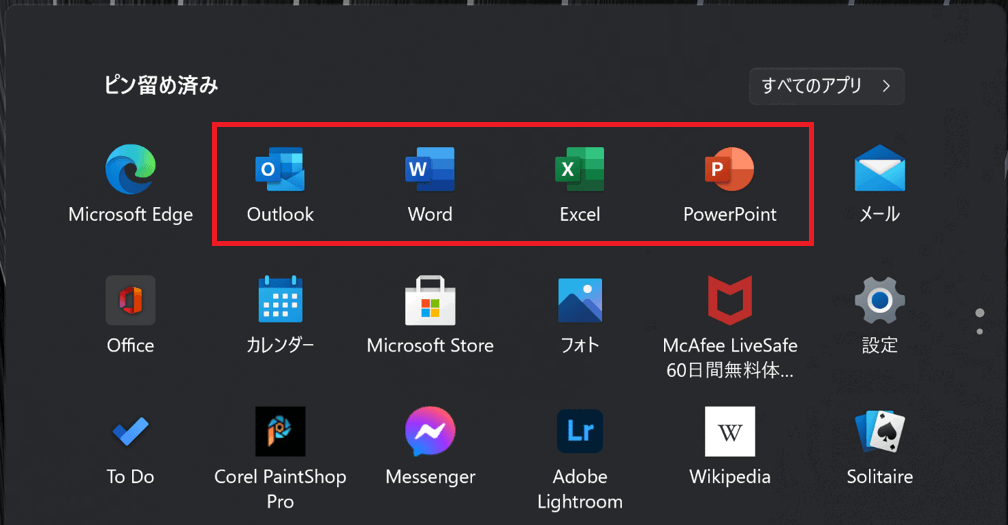Start Excel from pinned apps
1008x525 pixels.
[x=580, y=169]
